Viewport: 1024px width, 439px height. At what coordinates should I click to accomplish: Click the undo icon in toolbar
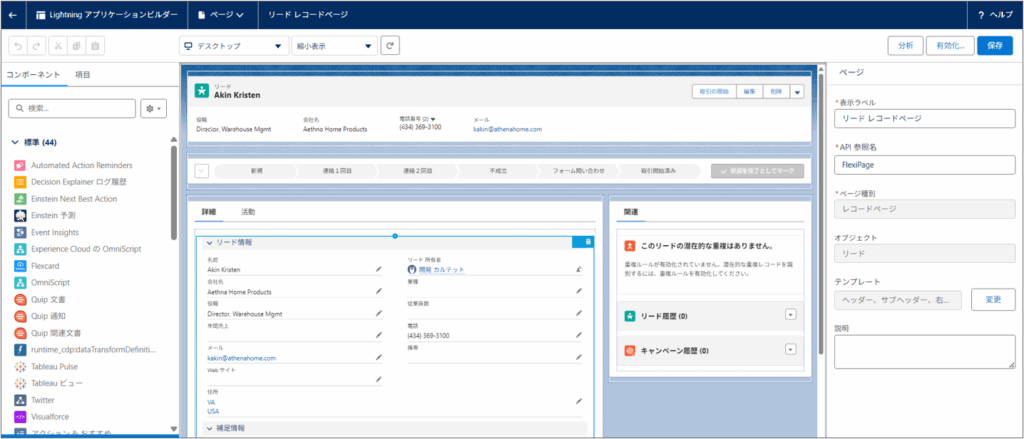tap(16, 46)
